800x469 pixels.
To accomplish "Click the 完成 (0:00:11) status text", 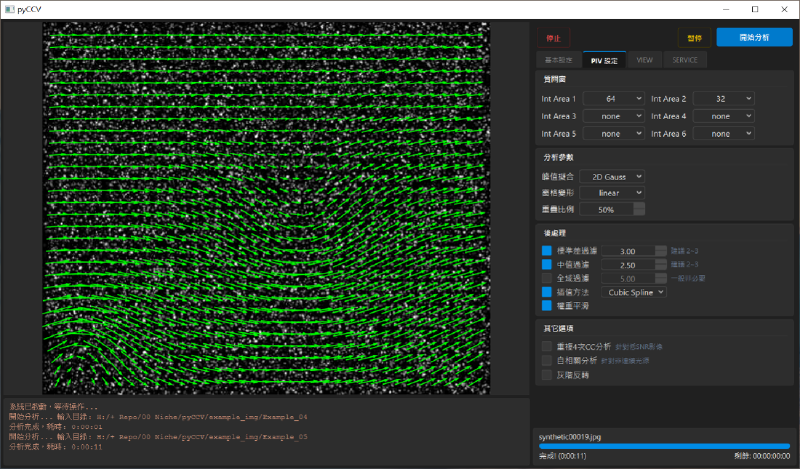I will coord(563,456).
